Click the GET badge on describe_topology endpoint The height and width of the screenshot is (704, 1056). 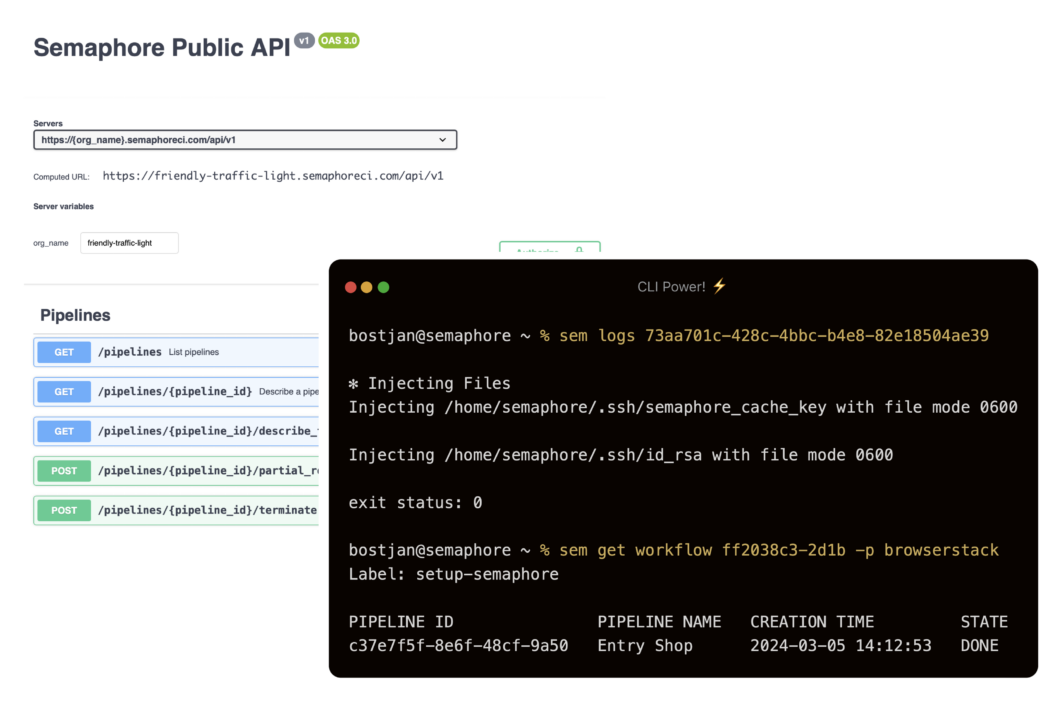click(x=63, y=431)
